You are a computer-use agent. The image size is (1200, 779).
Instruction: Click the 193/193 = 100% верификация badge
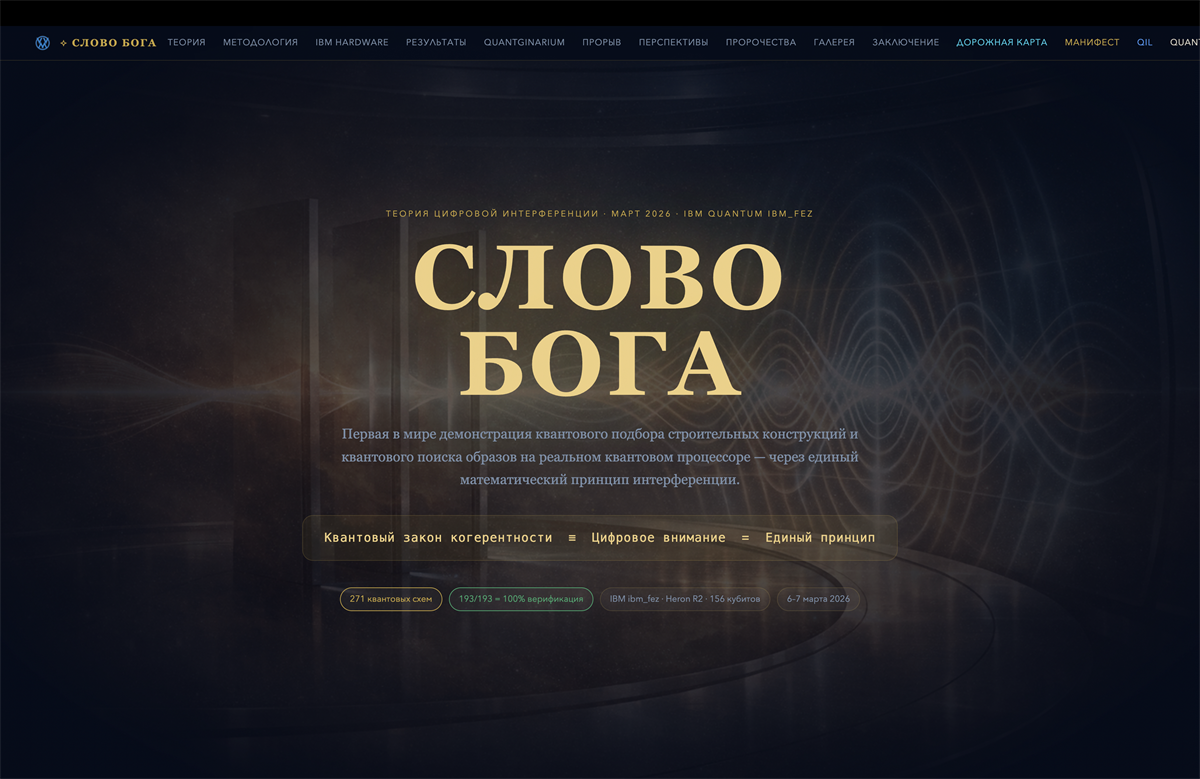(x=521, y=599)
